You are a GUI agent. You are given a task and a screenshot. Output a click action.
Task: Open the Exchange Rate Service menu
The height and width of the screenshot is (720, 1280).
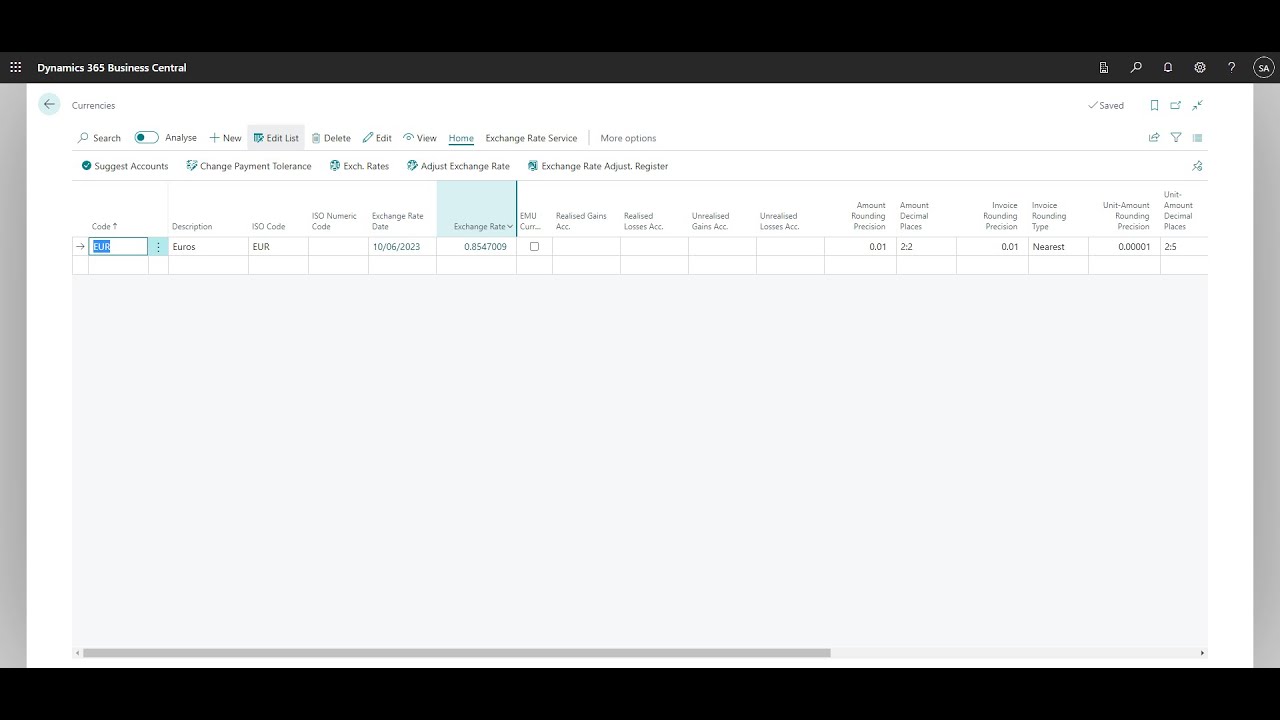coord(531,138)
